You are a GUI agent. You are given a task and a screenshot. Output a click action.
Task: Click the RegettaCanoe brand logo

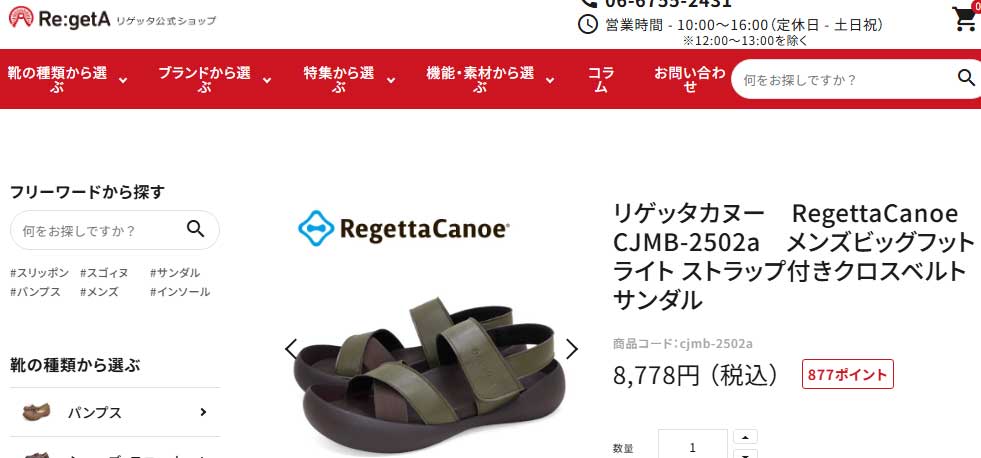click(404, 228)
